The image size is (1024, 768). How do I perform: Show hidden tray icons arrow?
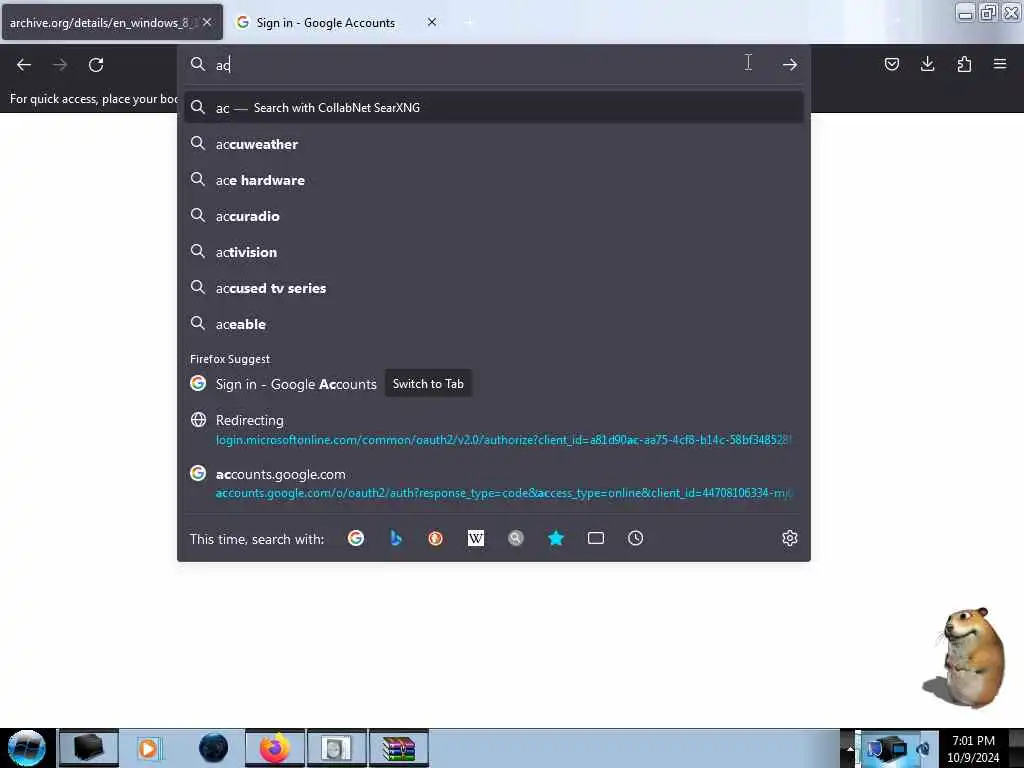click(x=850, y=748)
